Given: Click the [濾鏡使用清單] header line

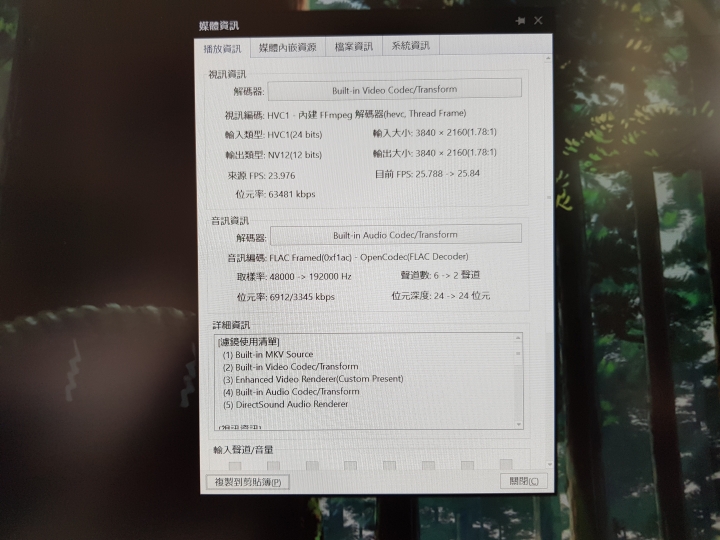Looking at the screenshot, I should (248, 342).
